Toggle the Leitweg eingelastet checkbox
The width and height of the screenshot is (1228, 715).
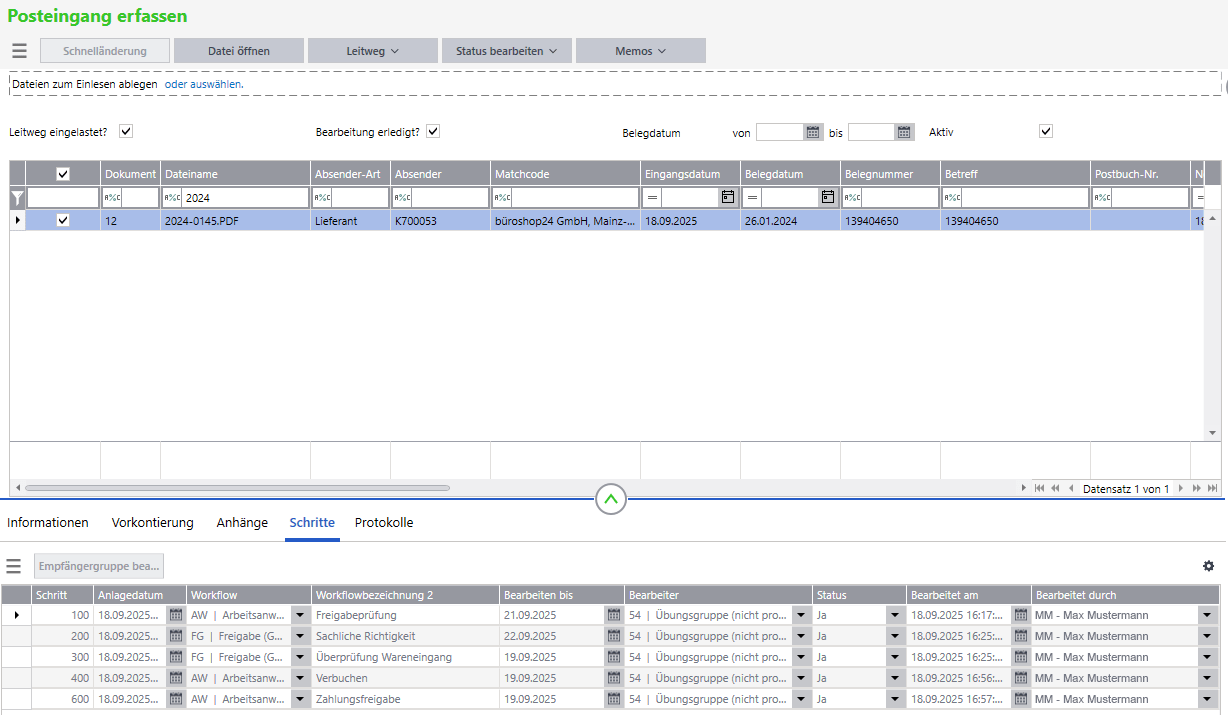(x=126, y=131)
